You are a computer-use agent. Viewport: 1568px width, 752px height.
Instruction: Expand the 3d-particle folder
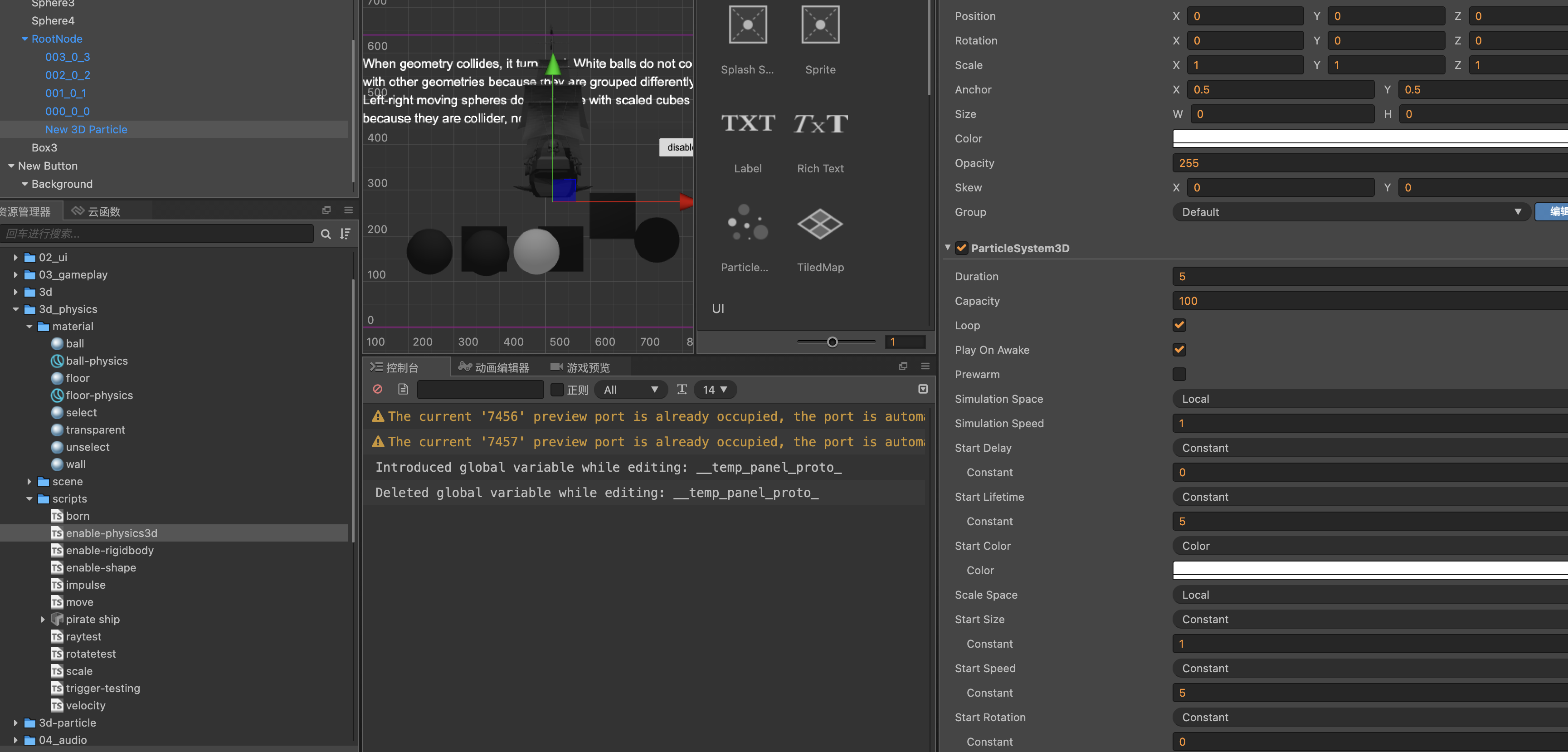click(x=16, y=723)
